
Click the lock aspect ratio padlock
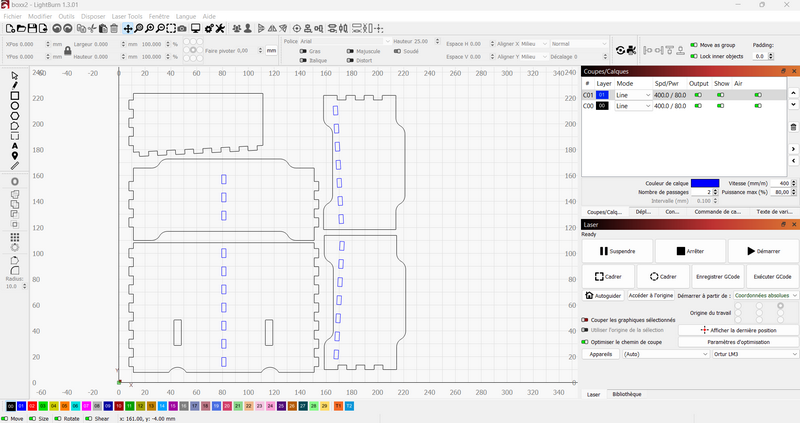[x=67, y=50]
